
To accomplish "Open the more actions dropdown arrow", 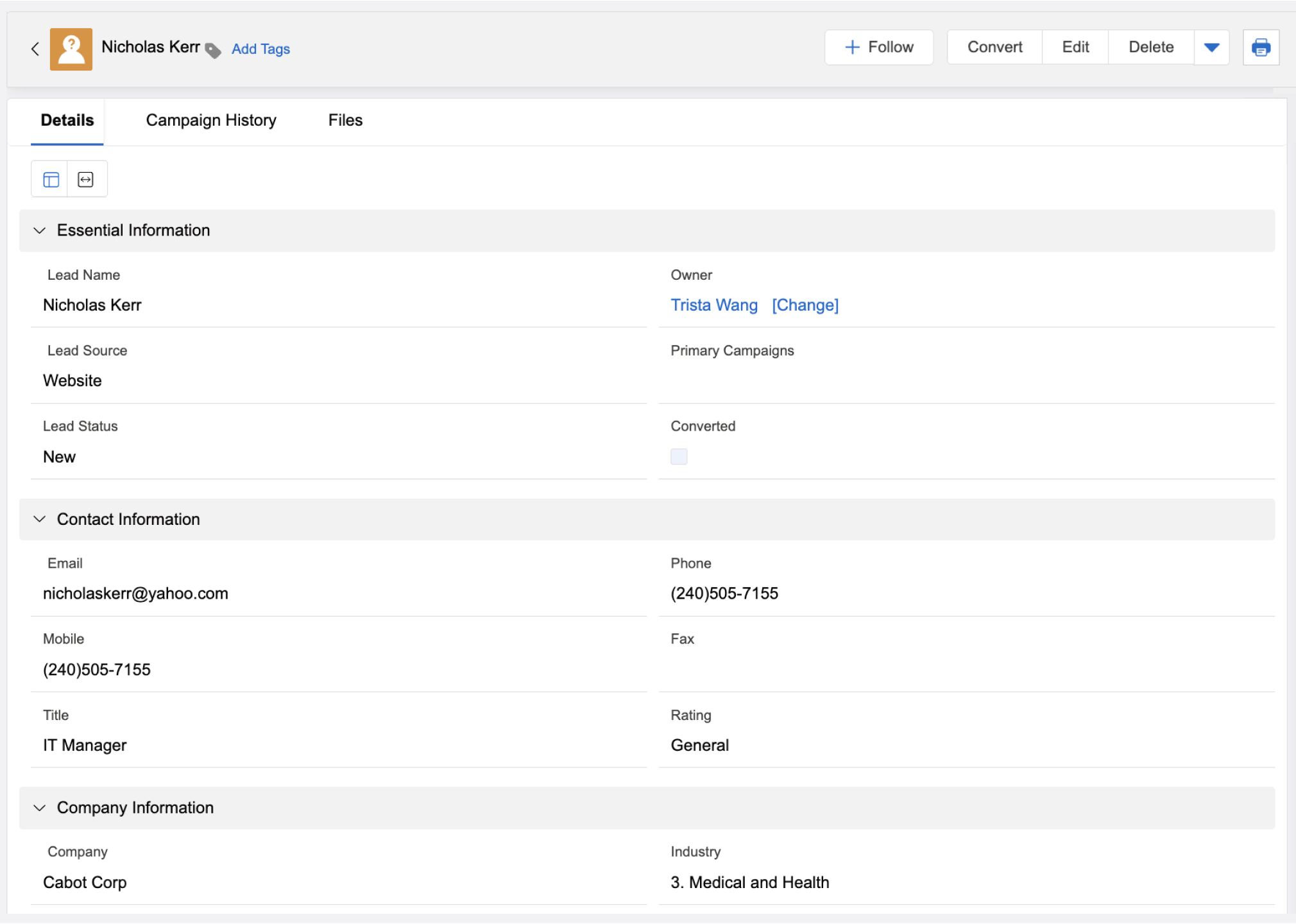I will point(1211,47).
